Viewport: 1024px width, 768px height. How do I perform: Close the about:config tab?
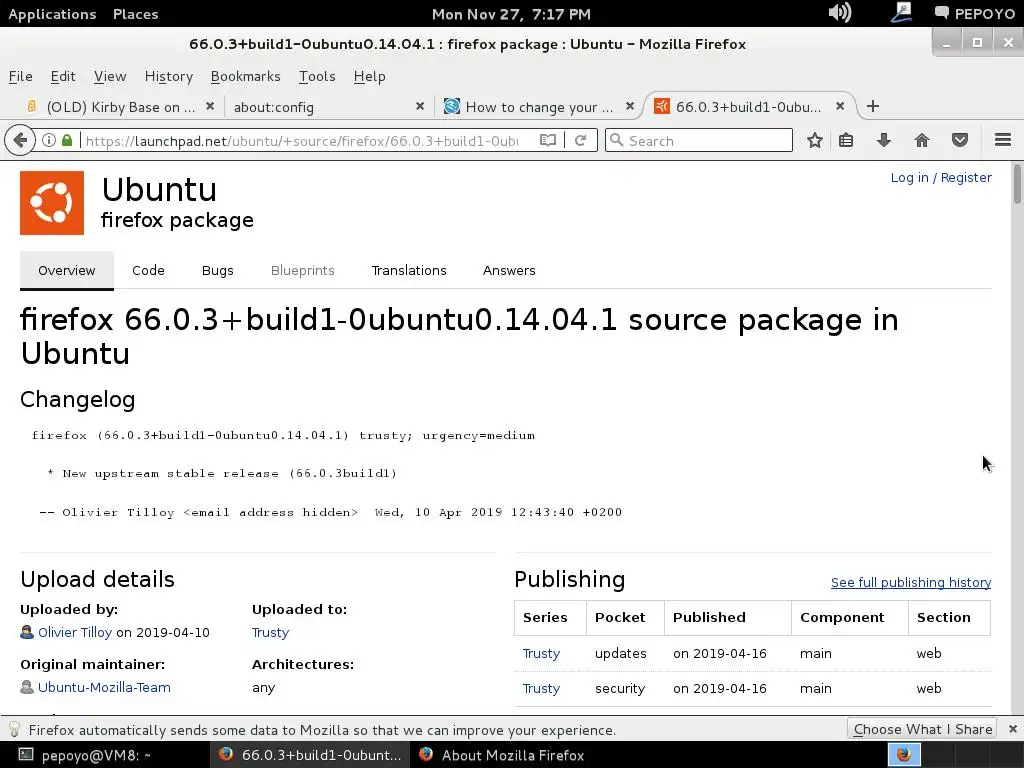420,106
